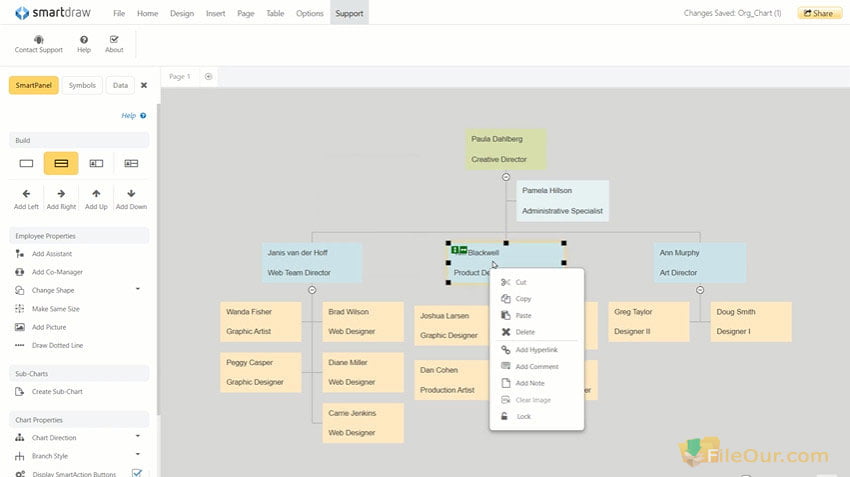850x477 pixels.
Task: Open the Chart Direction dropdown
Action: pos(137,437)
